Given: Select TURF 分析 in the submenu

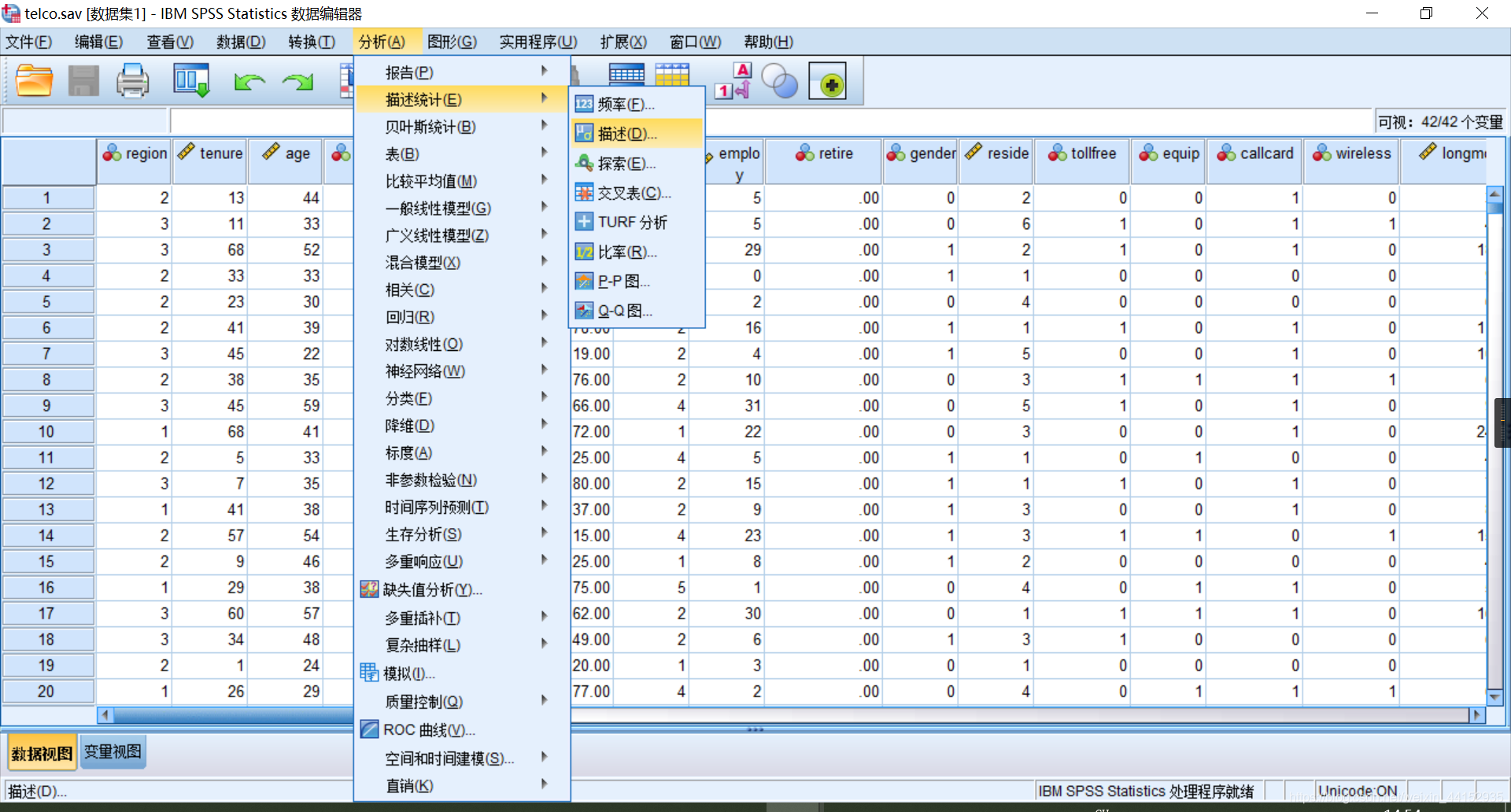Looking at the screenshot, I should point(636,222).
